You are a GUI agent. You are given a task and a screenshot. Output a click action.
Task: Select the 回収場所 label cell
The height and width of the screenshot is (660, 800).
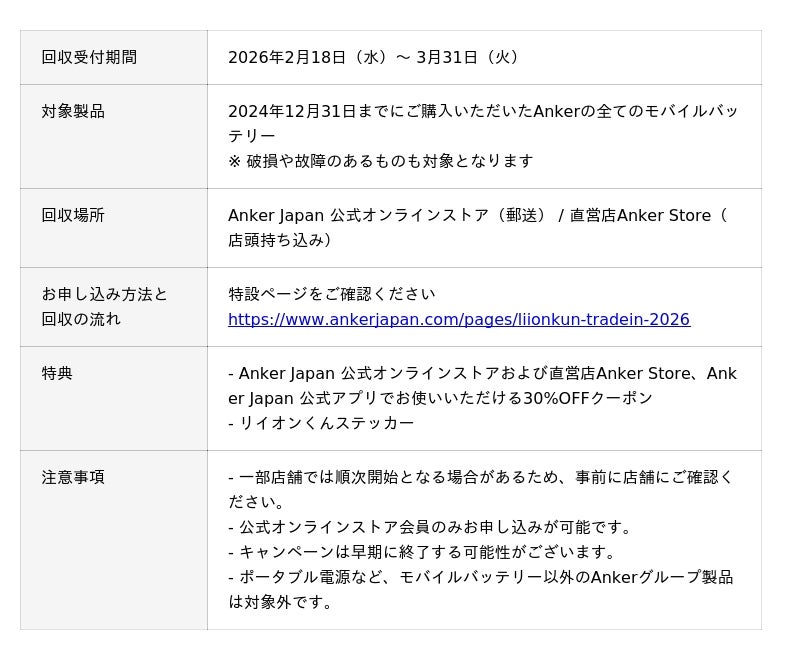tap(73, 216)
